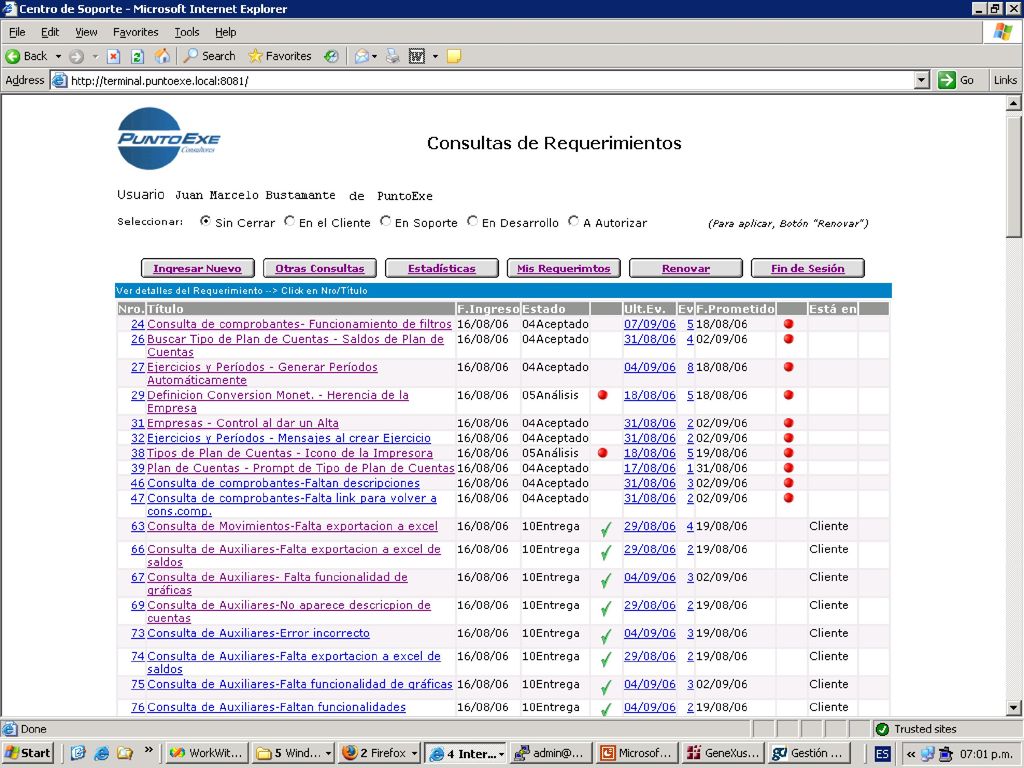Stop loading the page with the Stop icon
1024x768 pixels.
(113, 56)
